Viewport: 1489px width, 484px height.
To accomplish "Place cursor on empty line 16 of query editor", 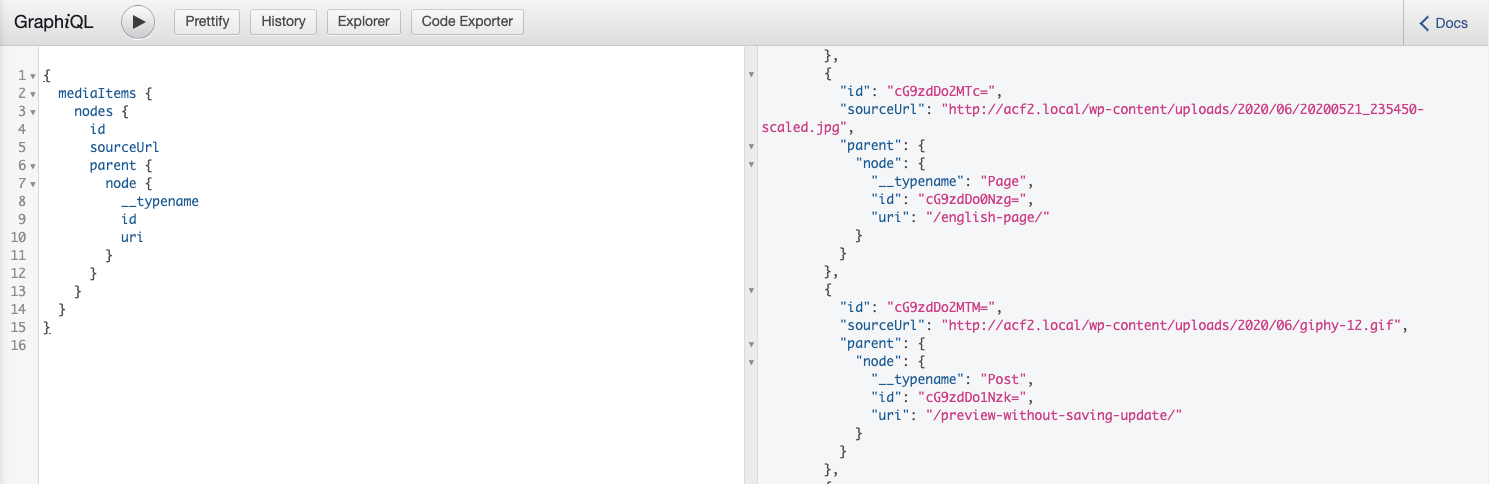I will [x=390, y=345].
